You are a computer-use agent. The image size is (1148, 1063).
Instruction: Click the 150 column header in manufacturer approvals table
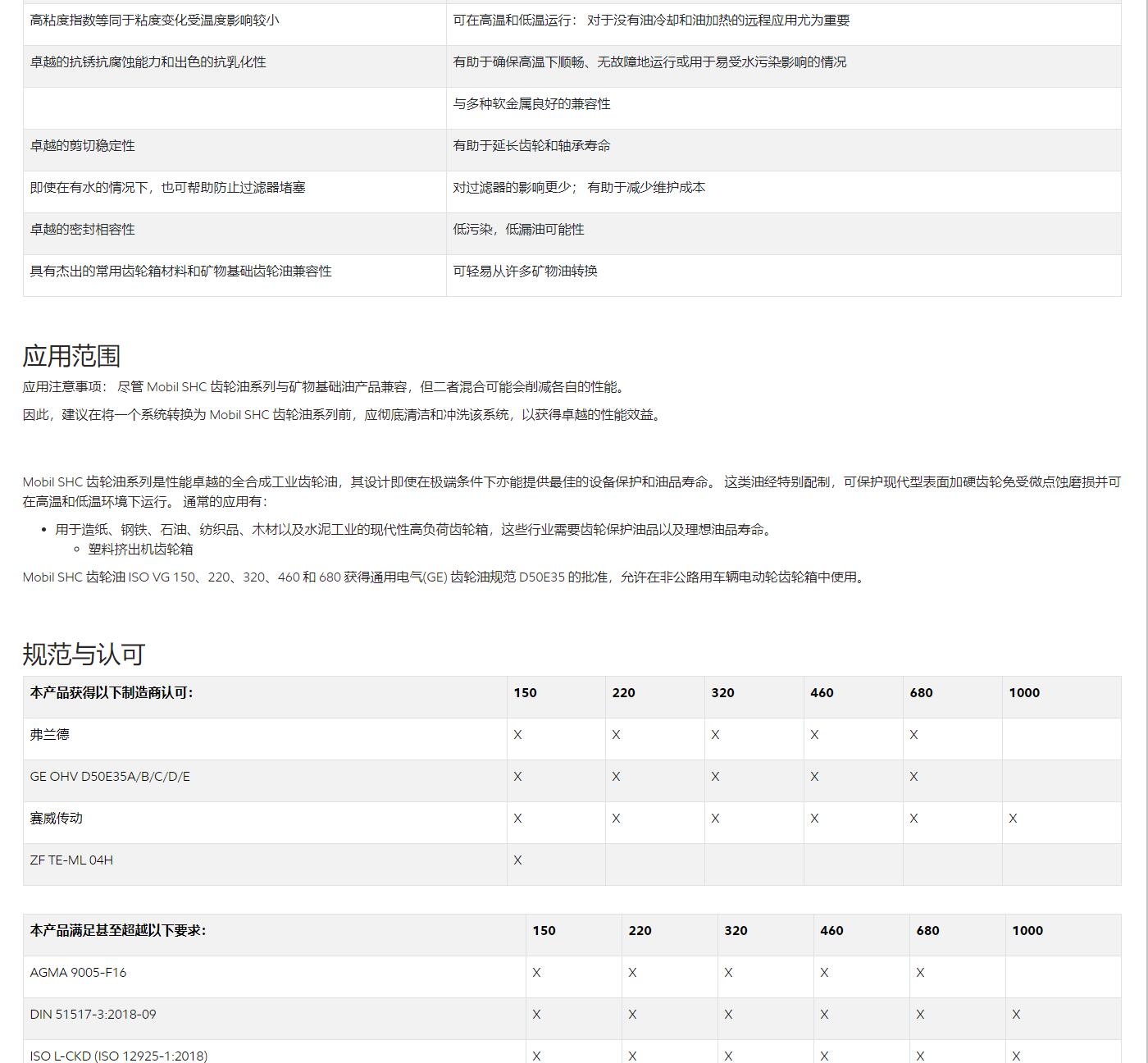coord(525,693)
